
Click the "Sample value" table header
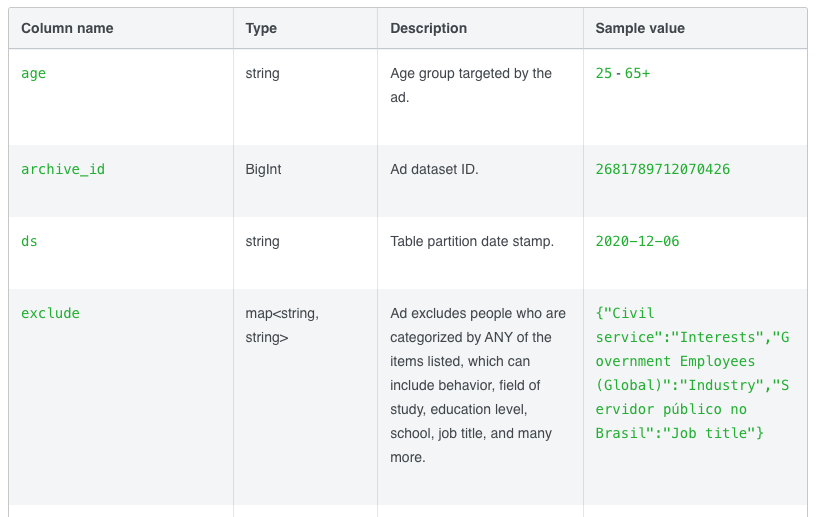tap(640, 28)
